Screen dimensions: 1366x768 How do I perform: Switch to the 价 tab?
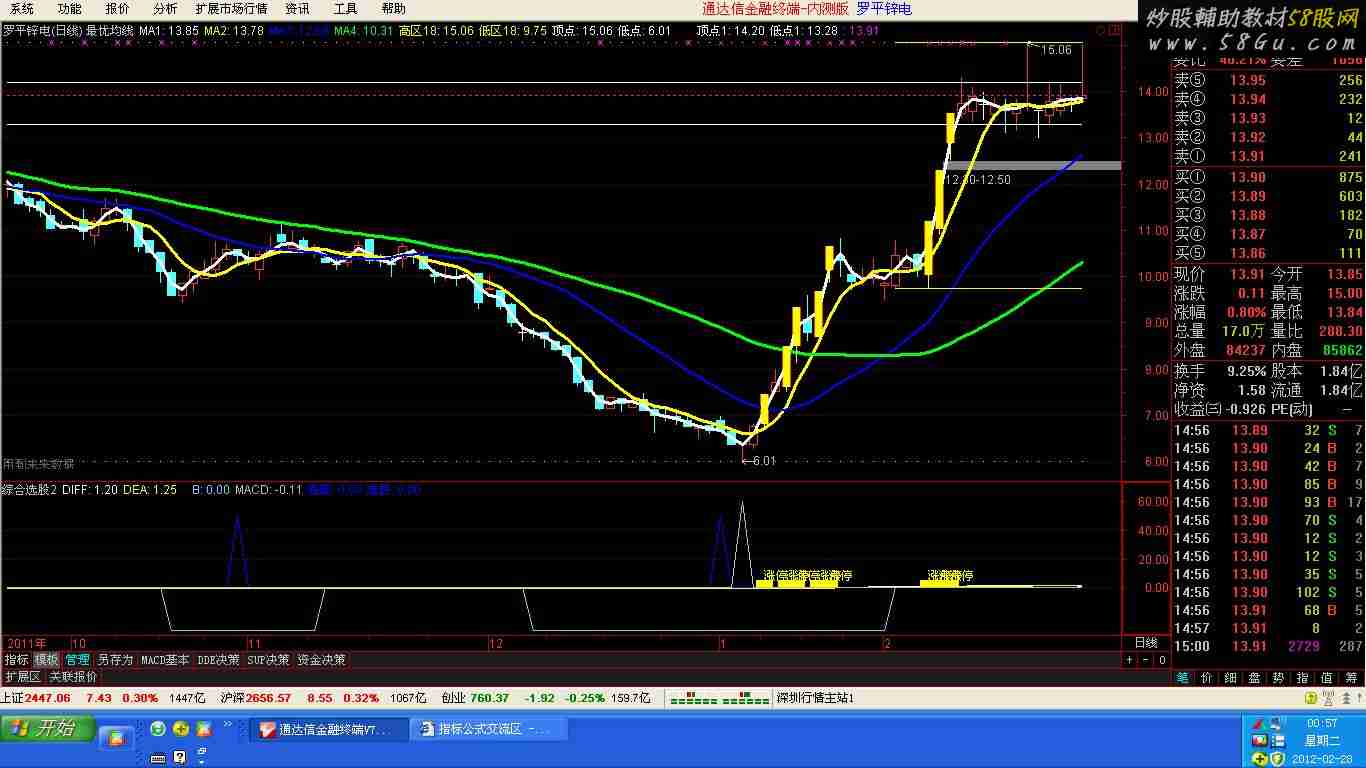(1207, 678)
